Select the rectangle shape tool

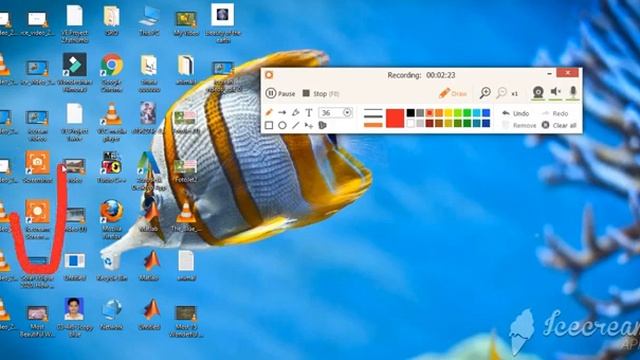click(x=269, y=125)
